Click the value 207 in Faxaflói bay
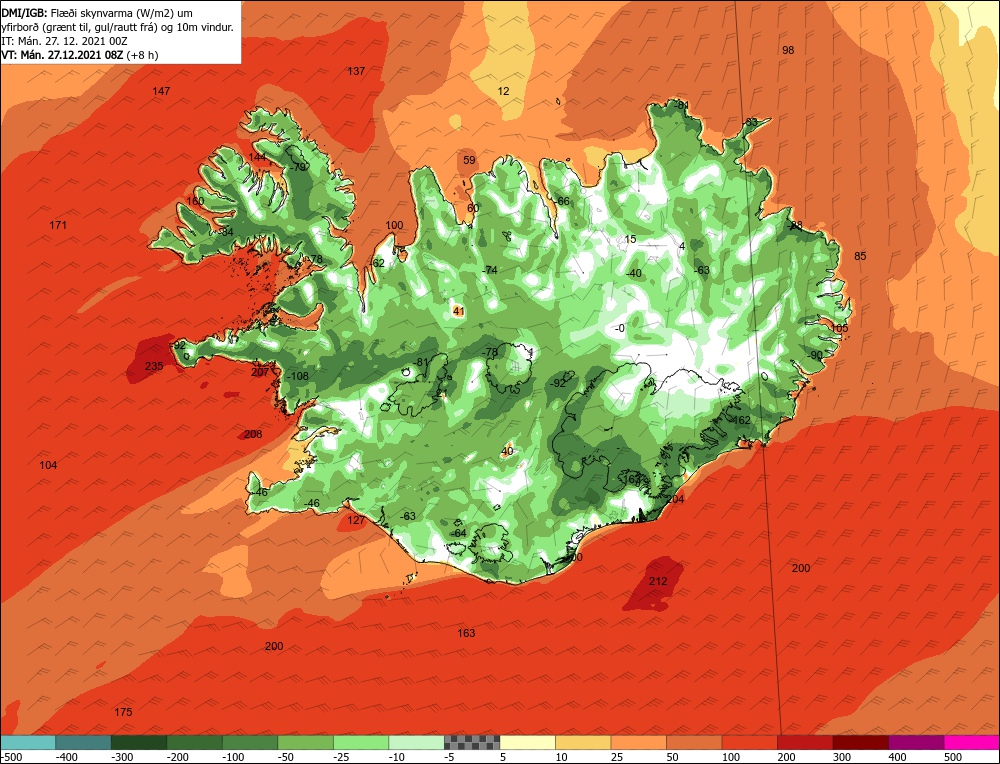Screen dimensions: 1000x764 pos(260,372)
